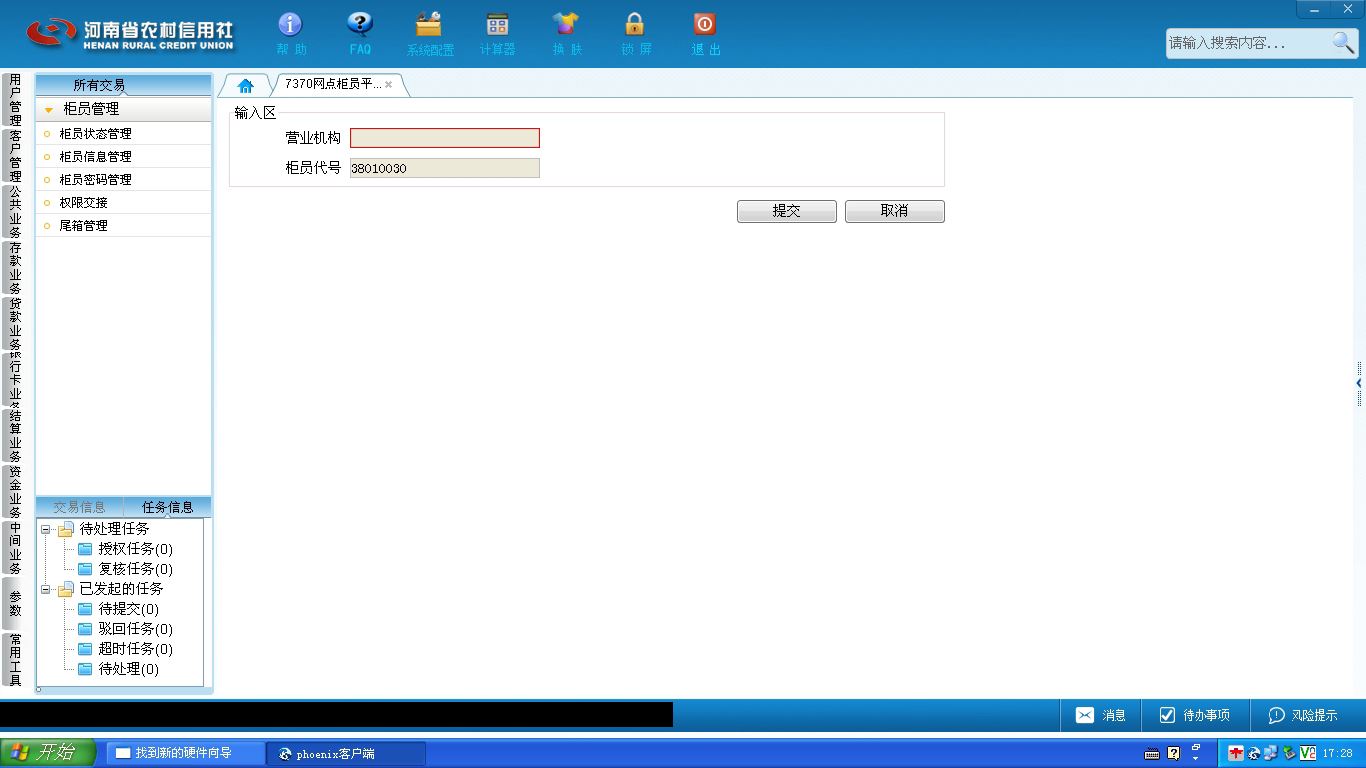Go to the home tab icon
1366x768 pixels.
245,85
